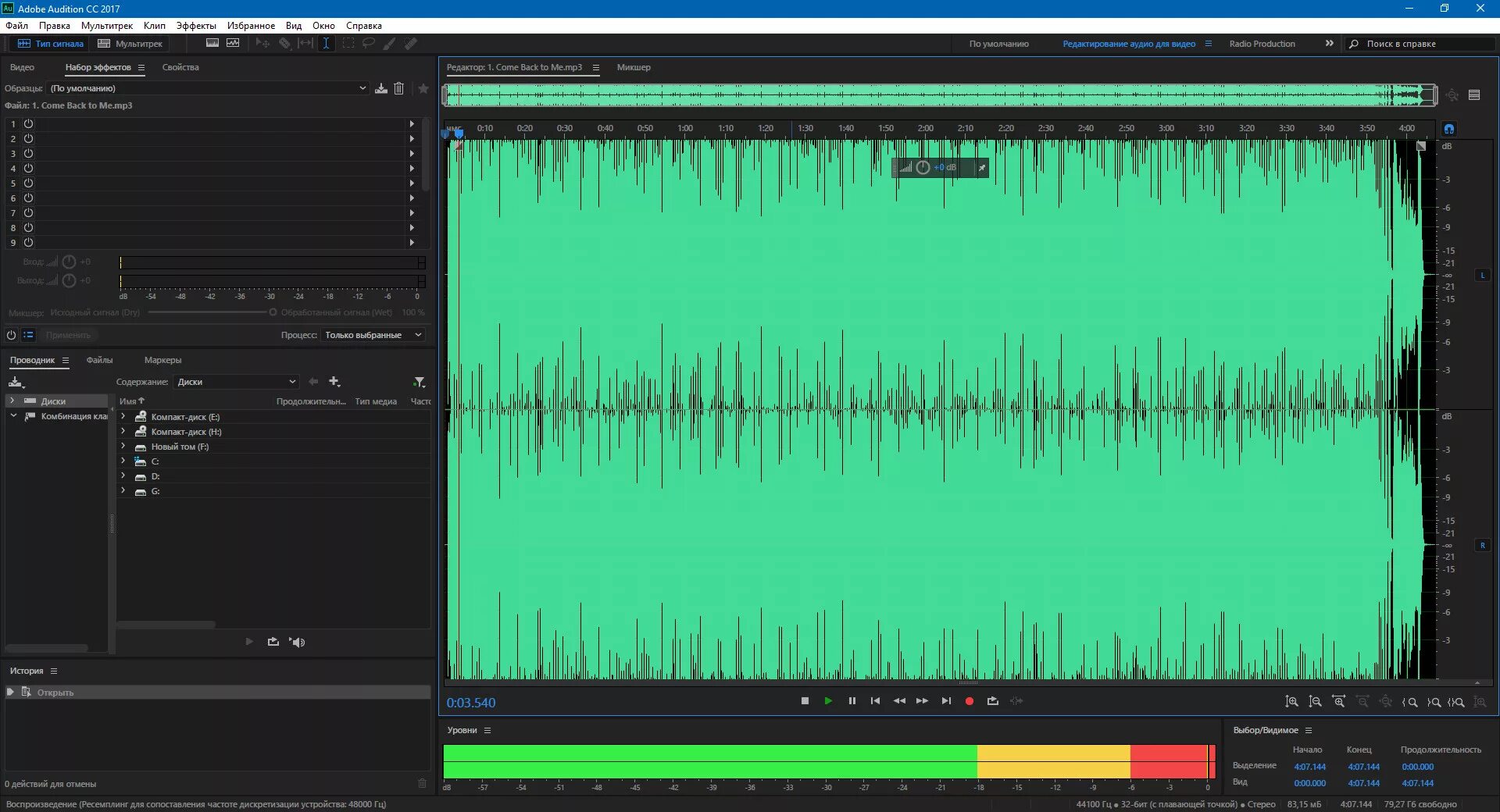Expand Новый том (F:) drive
The height and width of the screenshot is (812, 1500).
click(x=123, y=446)
